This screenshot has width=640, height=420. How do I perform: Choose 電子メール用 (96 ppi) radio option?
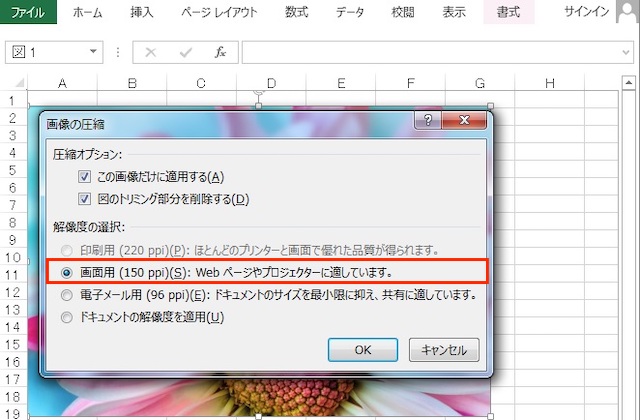[x=67, y=295]
